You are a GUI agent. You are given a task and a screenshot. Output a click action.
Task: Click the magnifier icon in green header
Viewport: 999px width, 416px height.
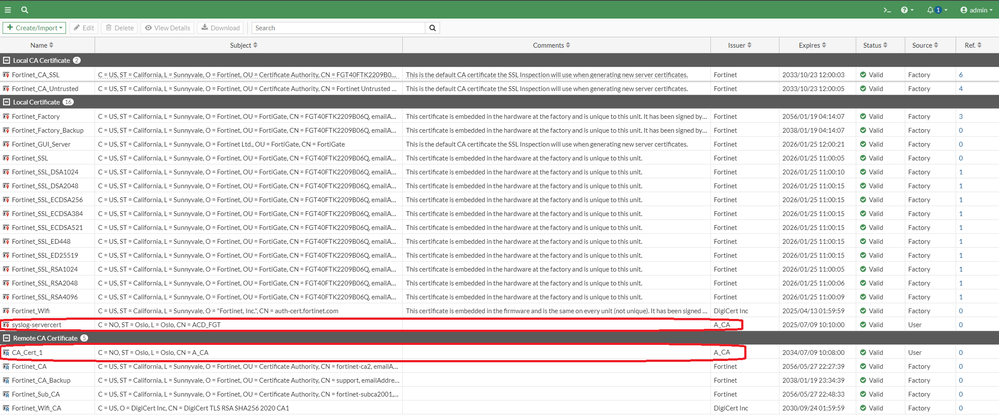(x=24, y=10)
